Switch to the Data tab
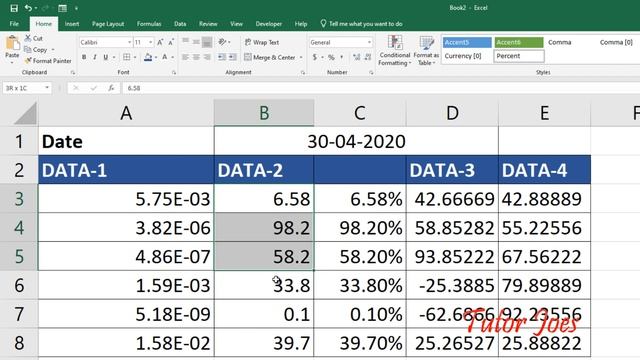This screenshot has width=640, height=360. click(x=180, y=24)
